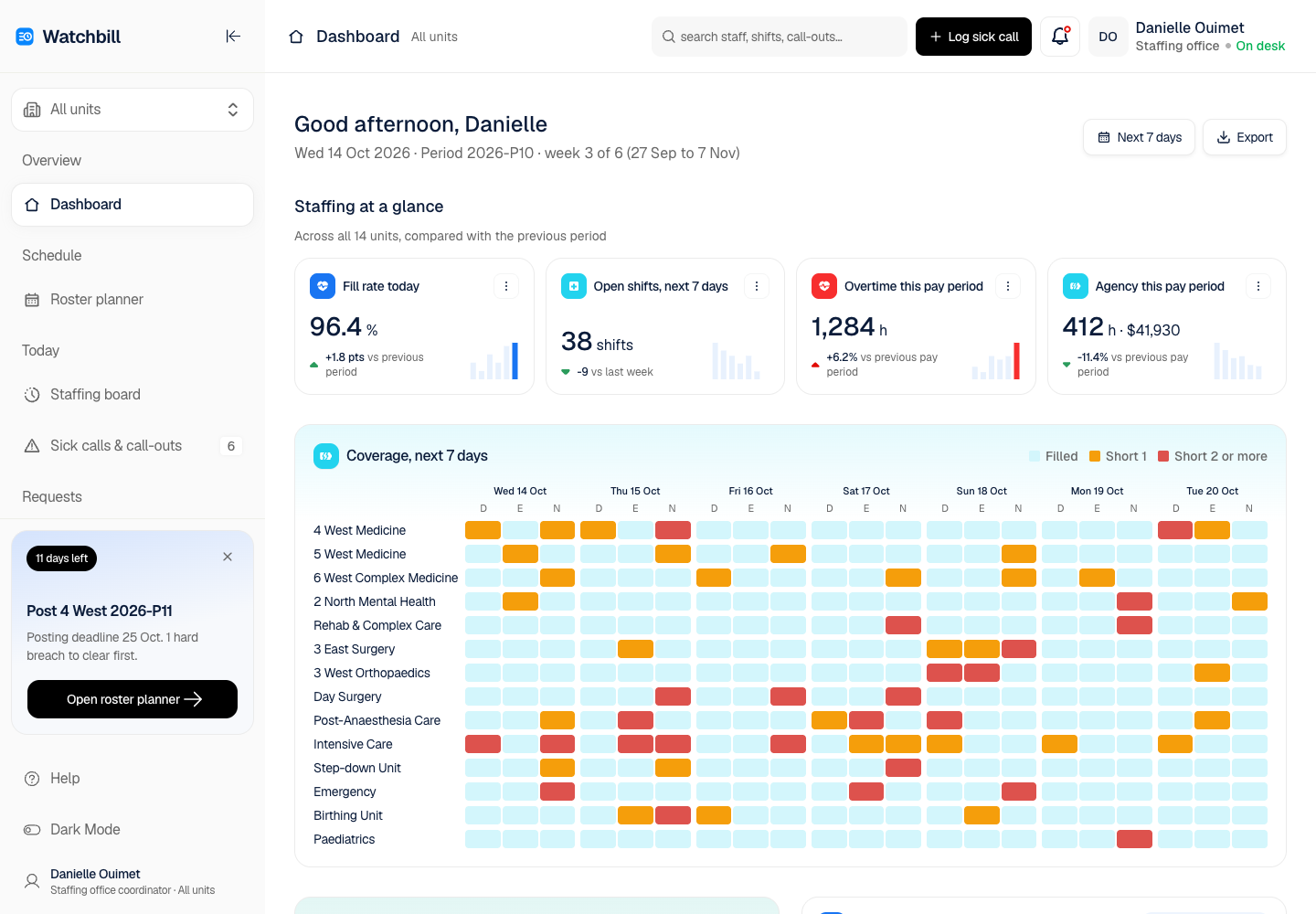
Task: Click the Coverage next 7 days icon
Action: [326, 456]
